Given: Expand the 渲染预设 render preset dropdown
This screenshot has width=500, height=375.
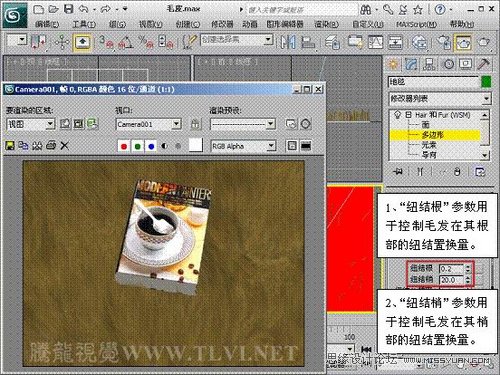Looking at the screenshot, I should (270, 124).
